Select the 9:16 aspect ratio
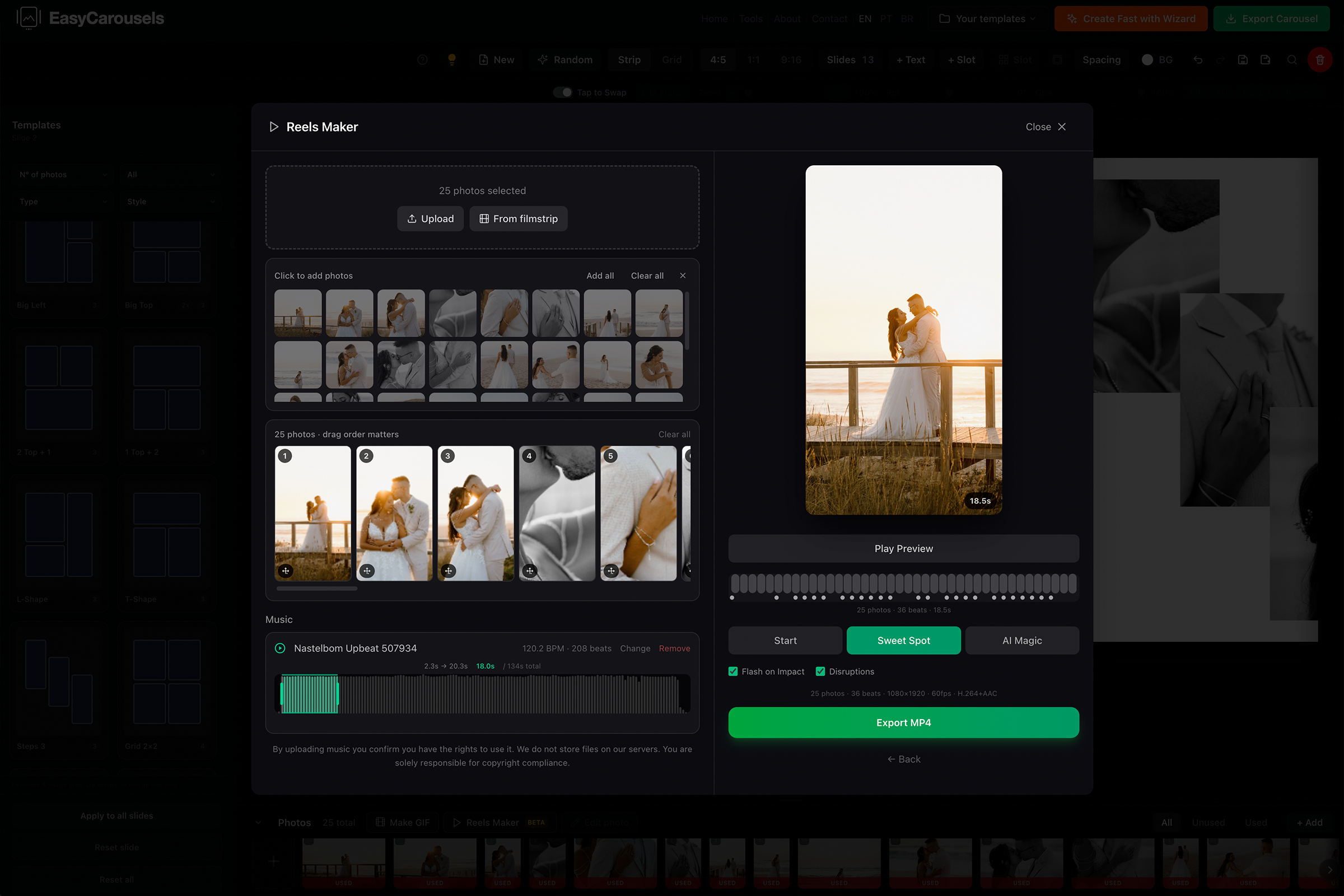The height and width of the screenshot is (896, 1344). 791,59
